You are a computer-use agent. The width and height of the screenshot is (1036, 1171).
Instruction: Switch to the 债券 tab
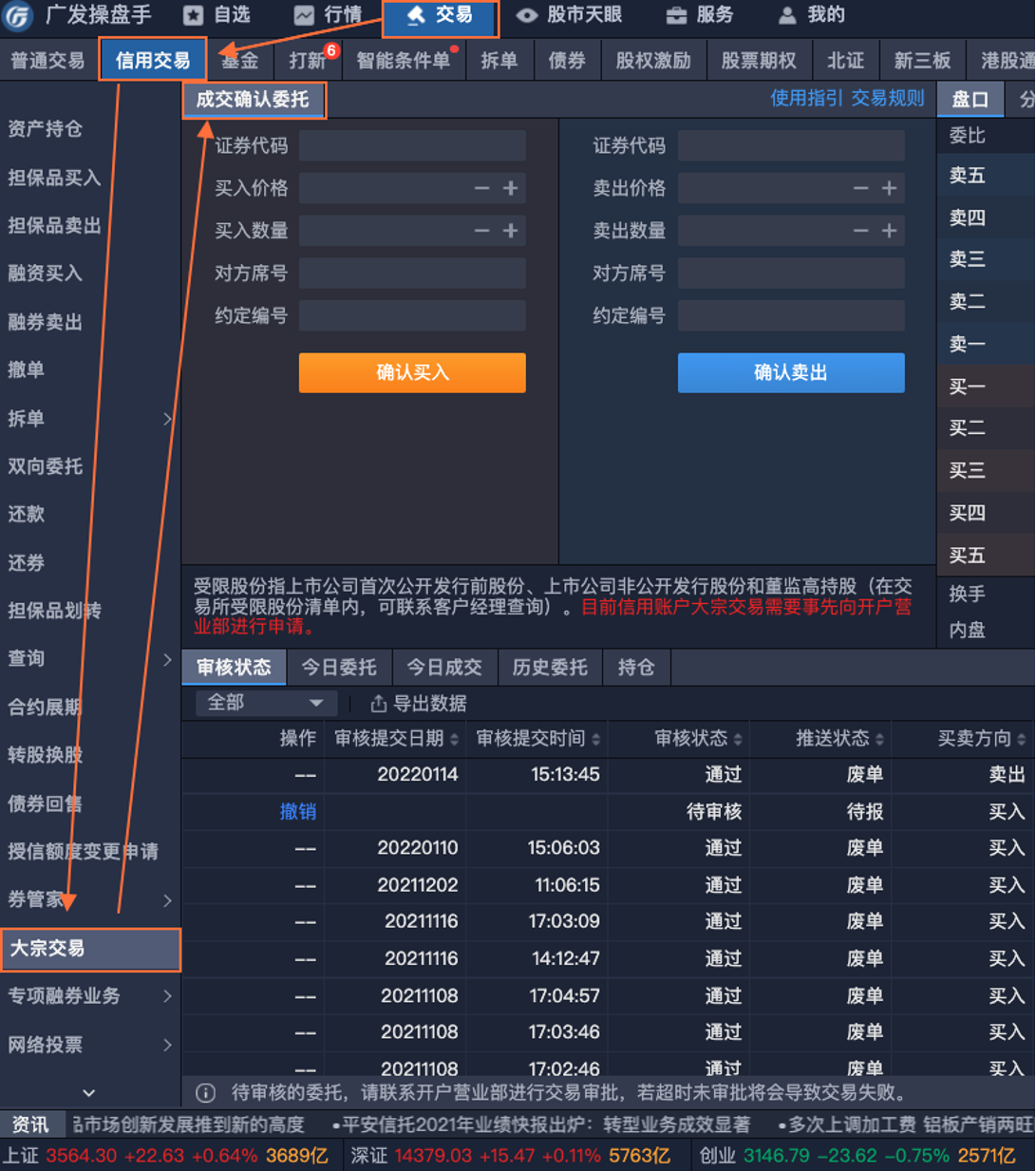pos(567,61)
